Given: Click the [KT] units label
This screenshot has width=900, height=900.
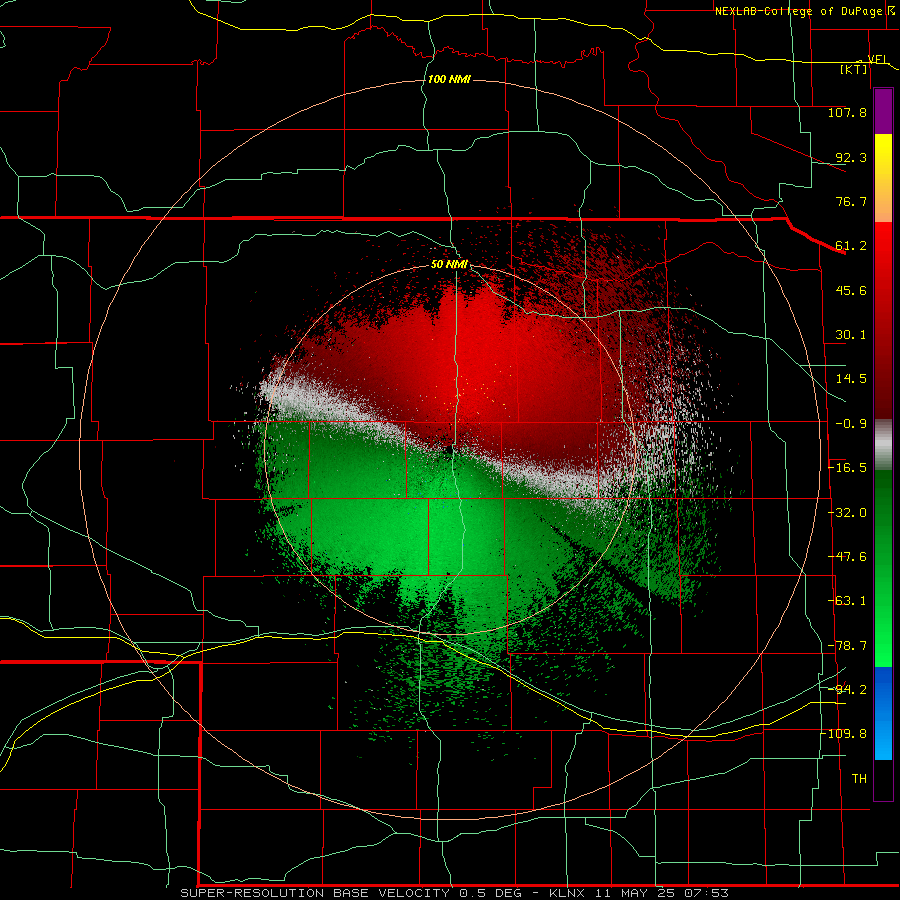Looking at the screenshot, I should [x=854, y=69].
